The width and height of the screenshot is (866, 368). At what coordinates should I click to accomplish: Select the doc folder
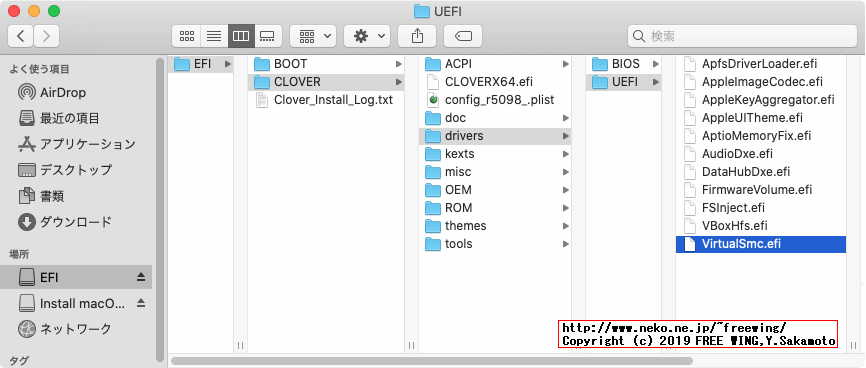(x=495, y=118)
